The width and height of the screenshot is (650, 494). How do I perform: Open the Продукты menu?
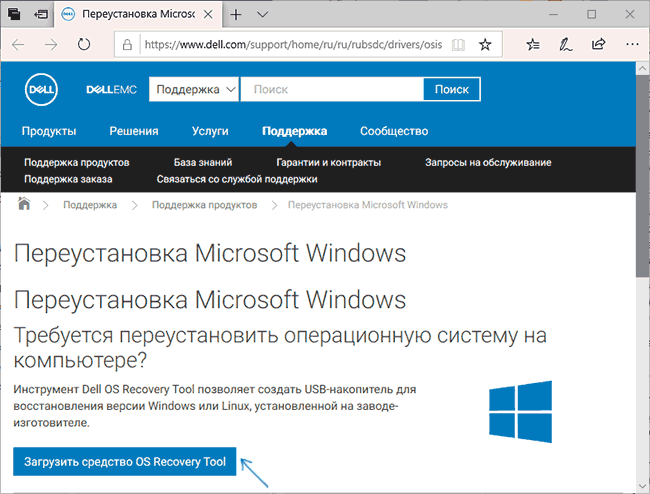coord(49,131)
